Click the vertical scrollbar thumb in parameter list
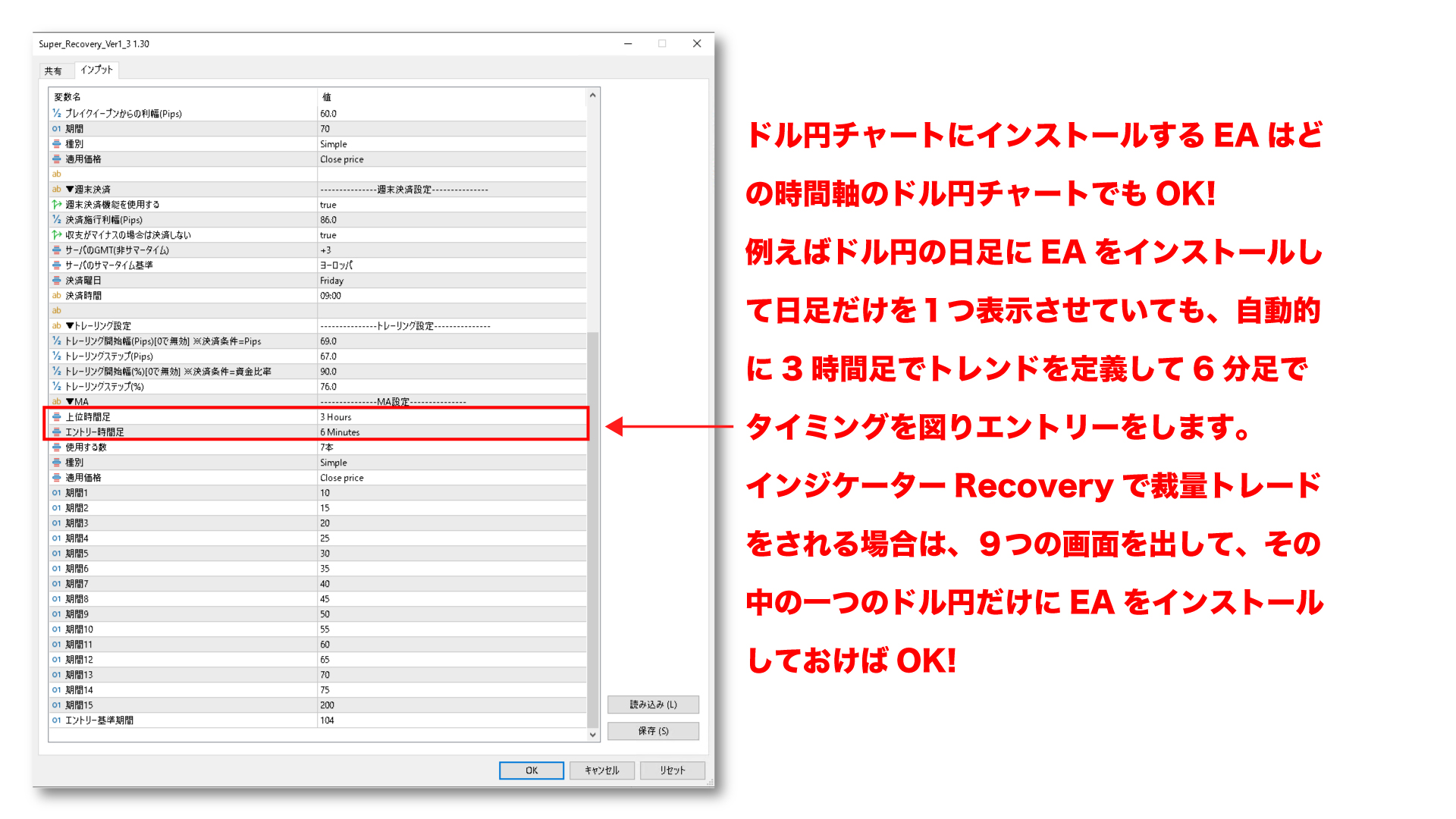 [593, 531]
